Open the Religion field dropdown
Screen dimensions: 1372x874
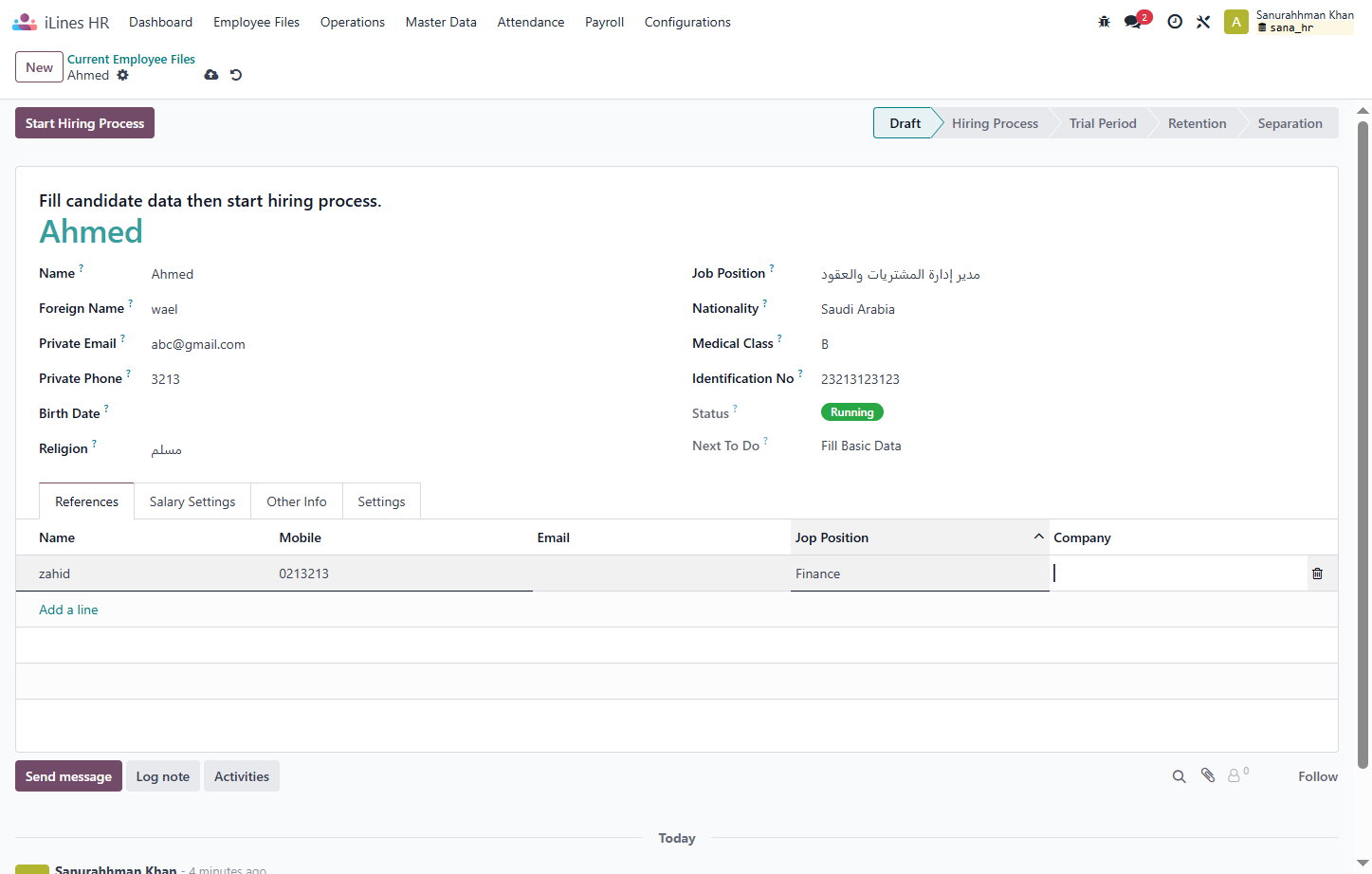406,449
